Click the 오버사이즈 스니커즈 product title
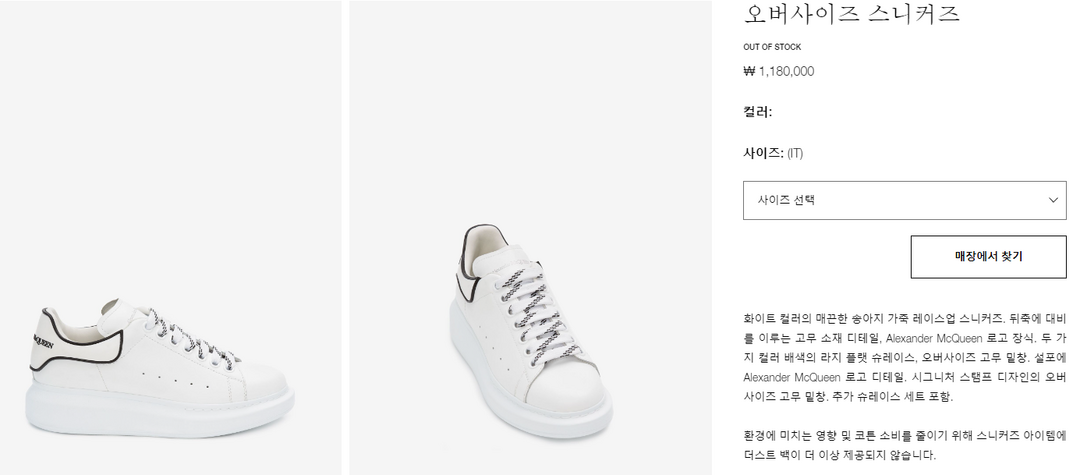 coord(851,13)
